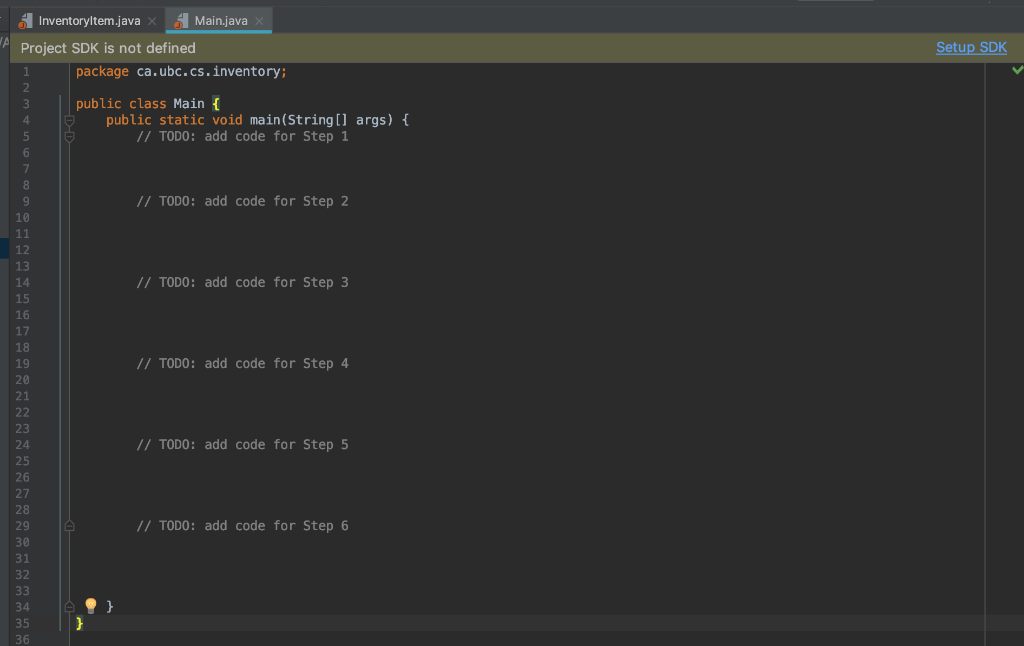Close the InventoryItem.java tab
The image size is (1024, 646).
point(152,21)
